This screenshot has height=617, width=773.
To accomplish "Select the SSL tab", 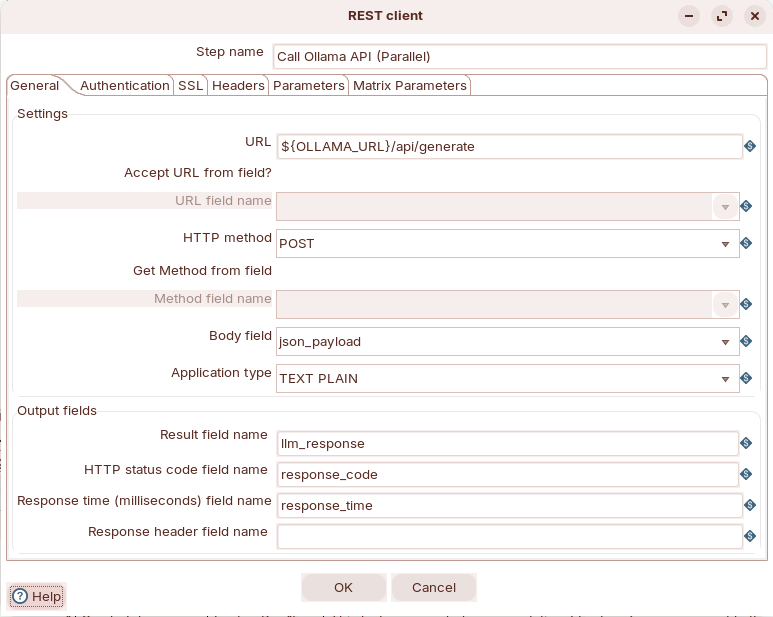I will point(190,86).
